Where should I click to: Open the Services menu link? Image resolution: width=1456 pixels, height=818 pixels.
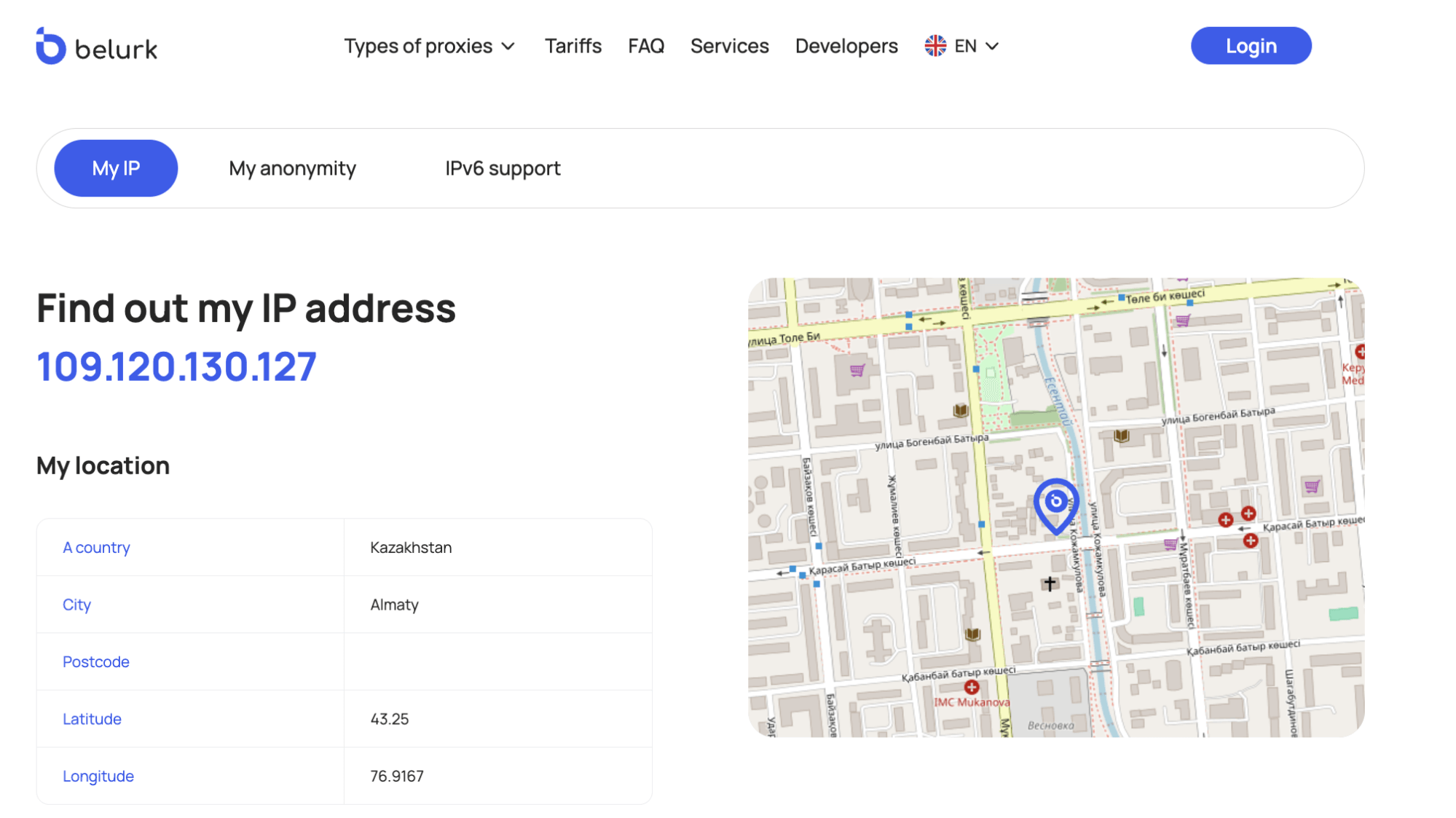pos(729,46)
